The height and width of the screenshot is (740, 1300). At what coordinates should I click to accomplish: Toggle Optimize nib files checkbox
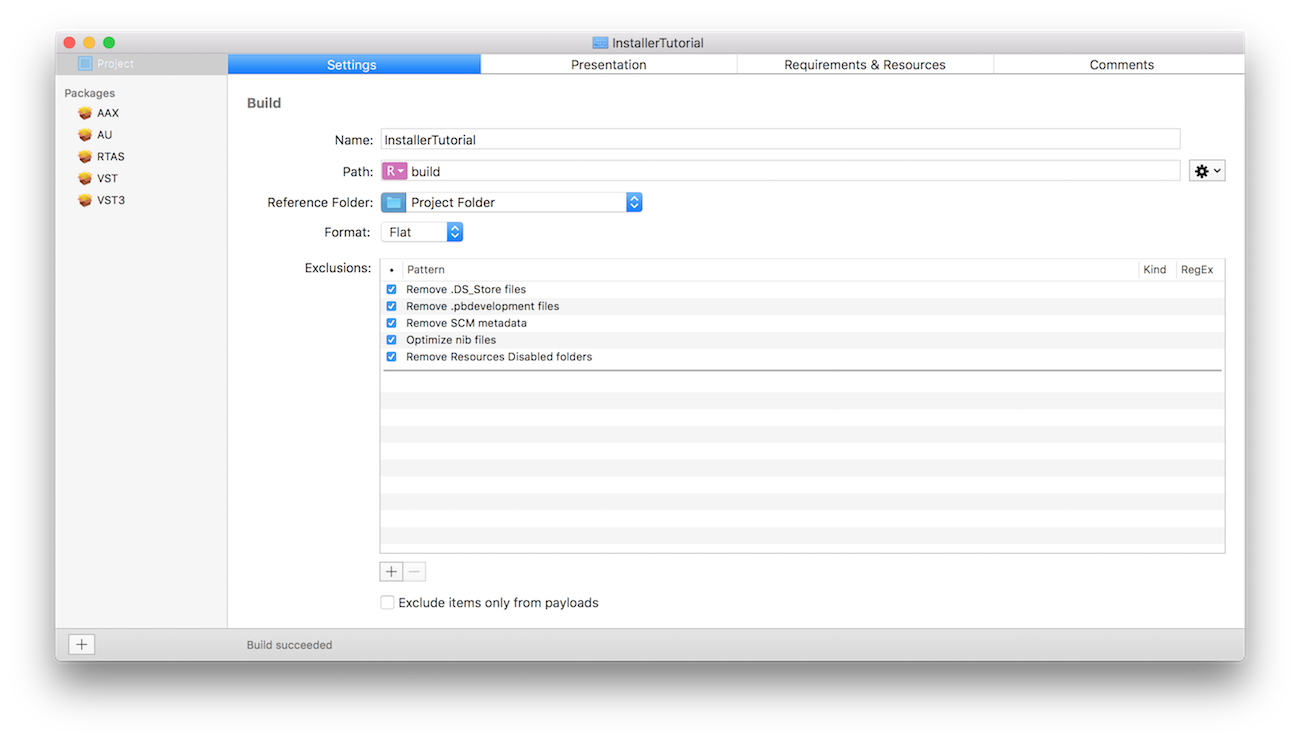[x=391, y=340]
